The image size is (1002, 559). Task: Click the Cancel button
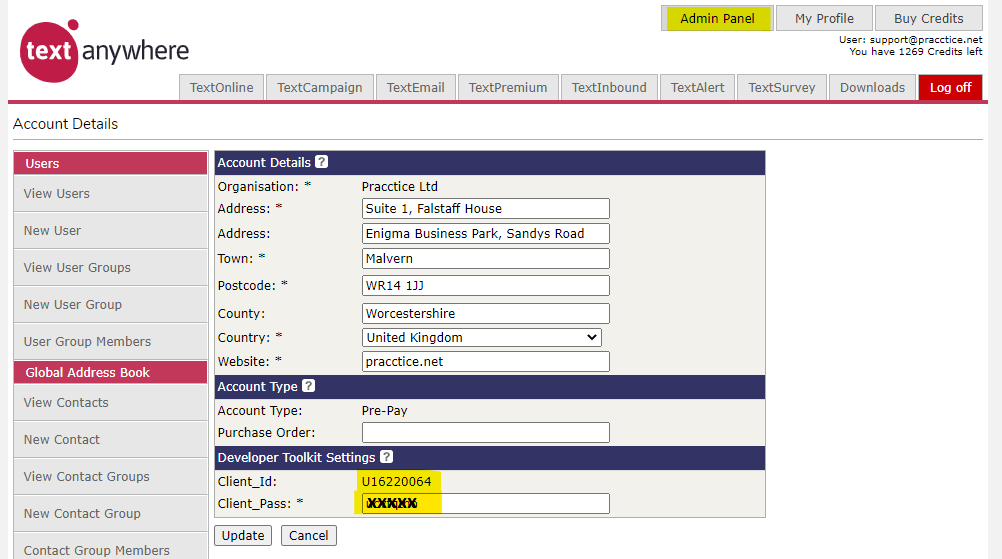[309, 535]
